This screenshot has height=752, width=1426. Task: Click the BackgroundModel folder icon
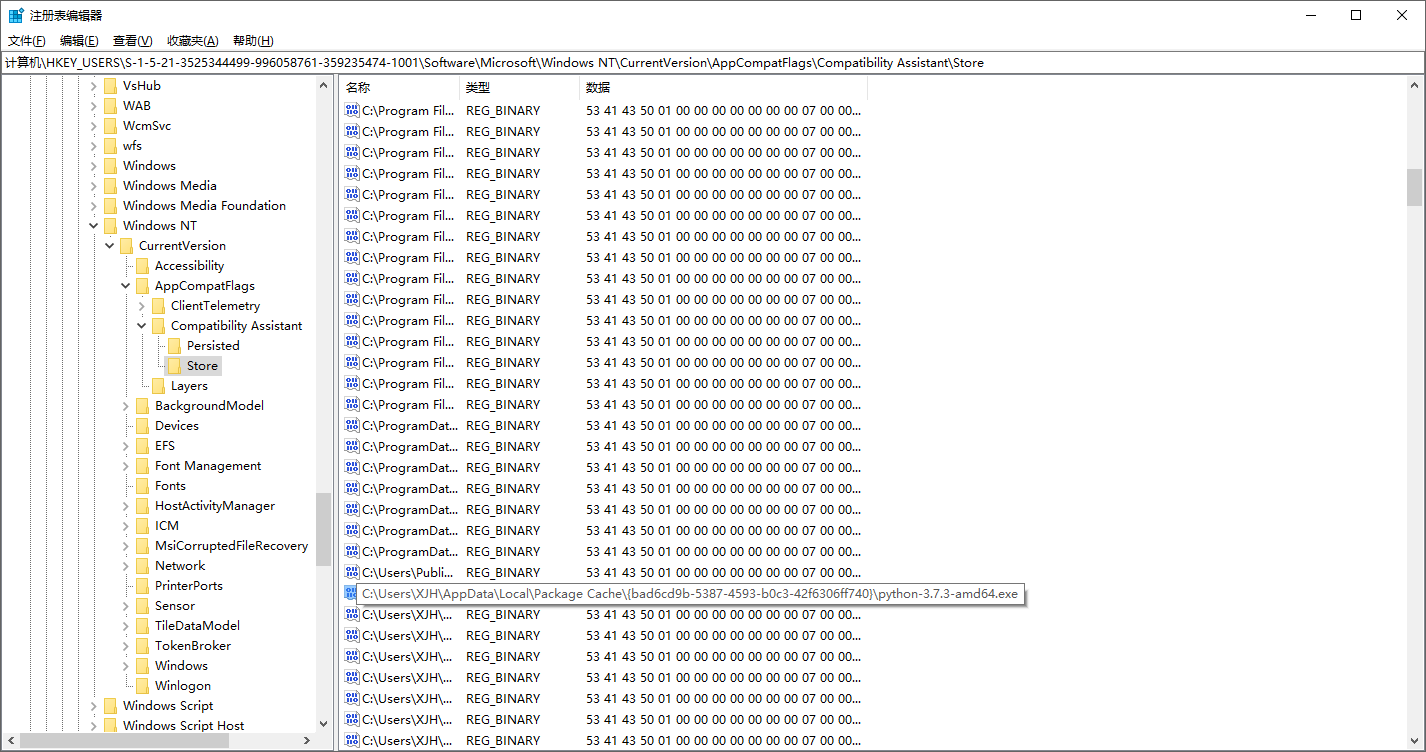(x=142, y=406)
